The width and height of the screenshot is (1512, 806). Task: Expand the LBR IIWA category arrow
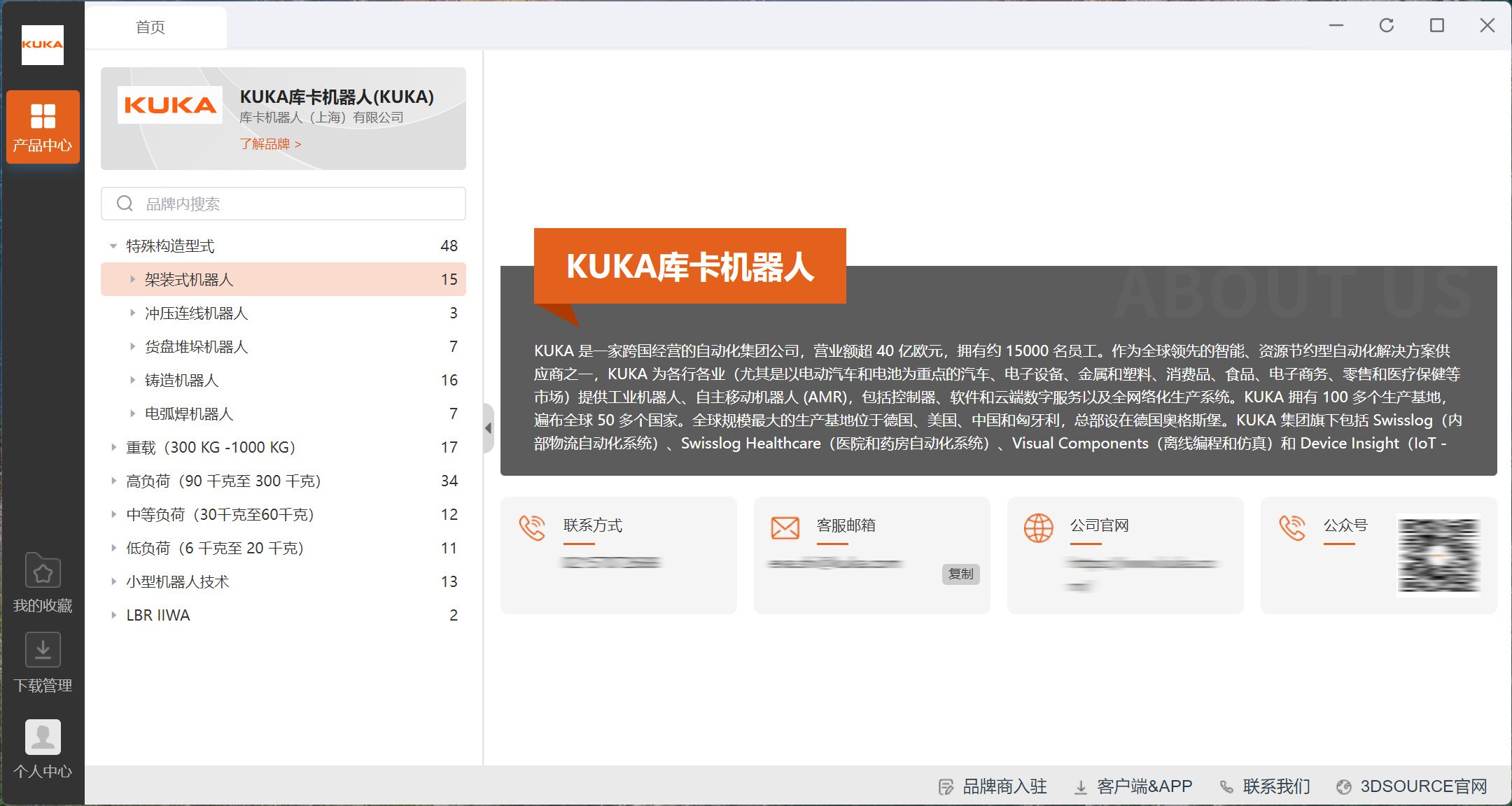tap(113, 615)
